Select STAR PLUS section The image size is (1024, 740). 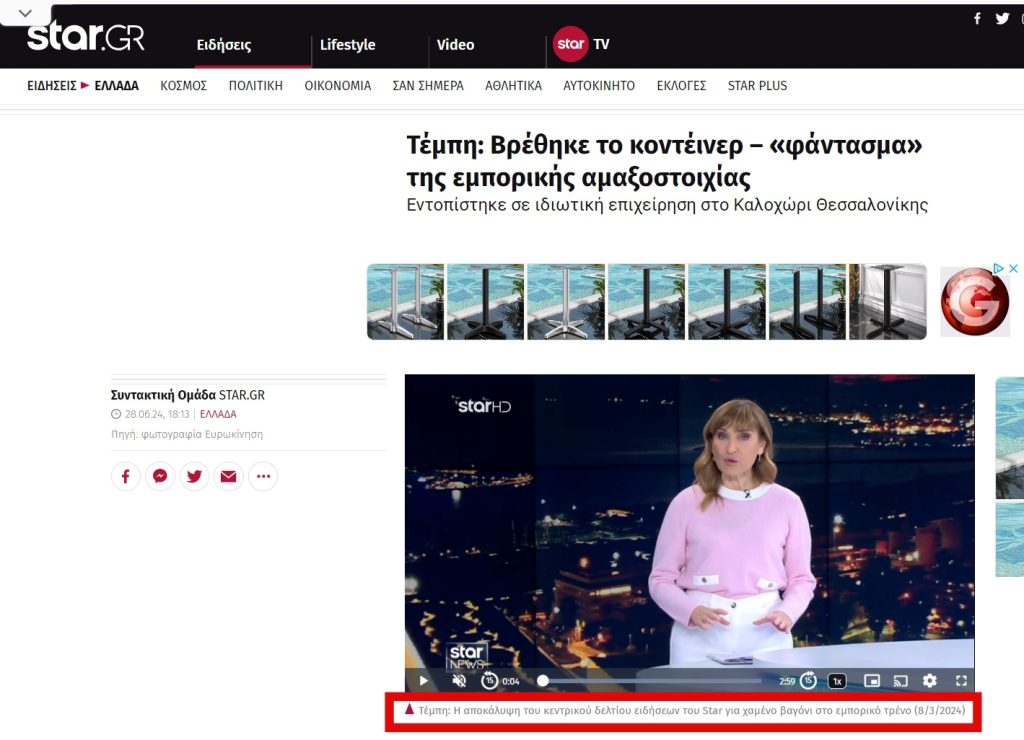click(x=758, y=86)
